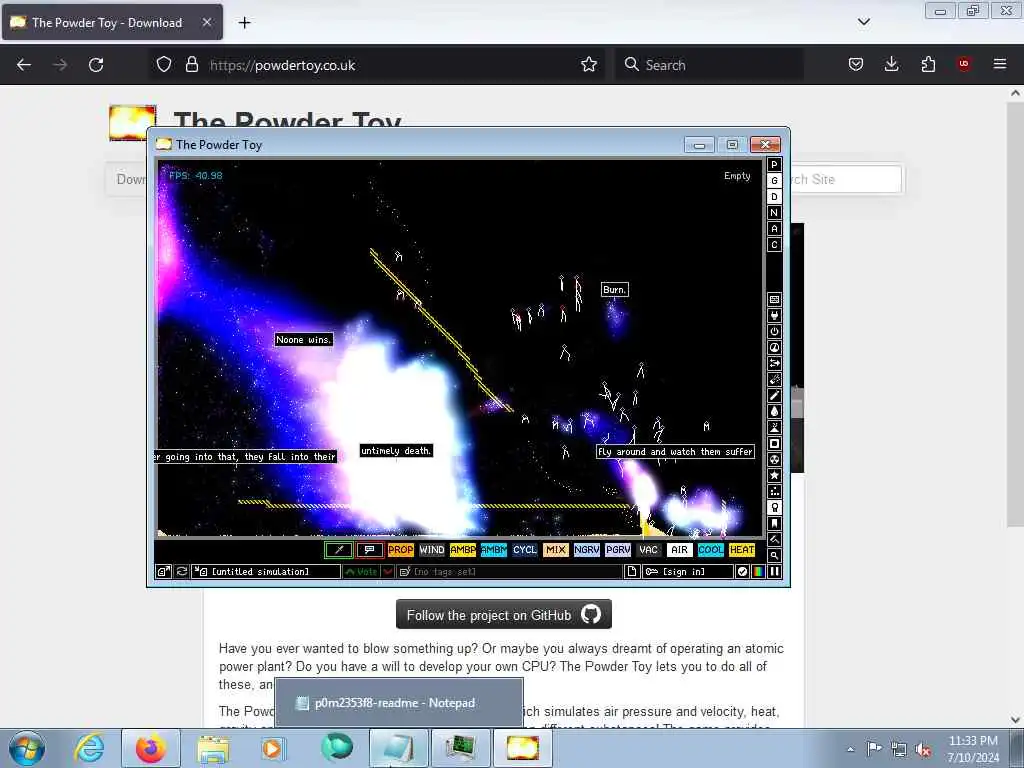Open the Firefox hamburger application menu
Viewport: 1024px width, 768px height.
999,64
